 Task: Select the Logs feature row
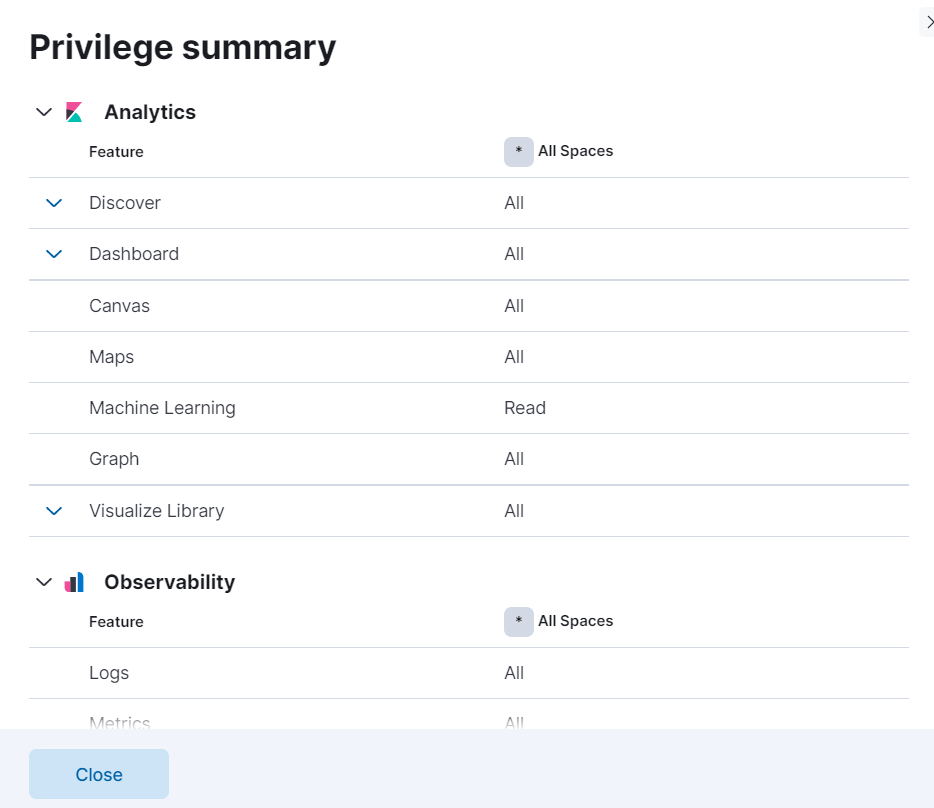tap(108, 673)
